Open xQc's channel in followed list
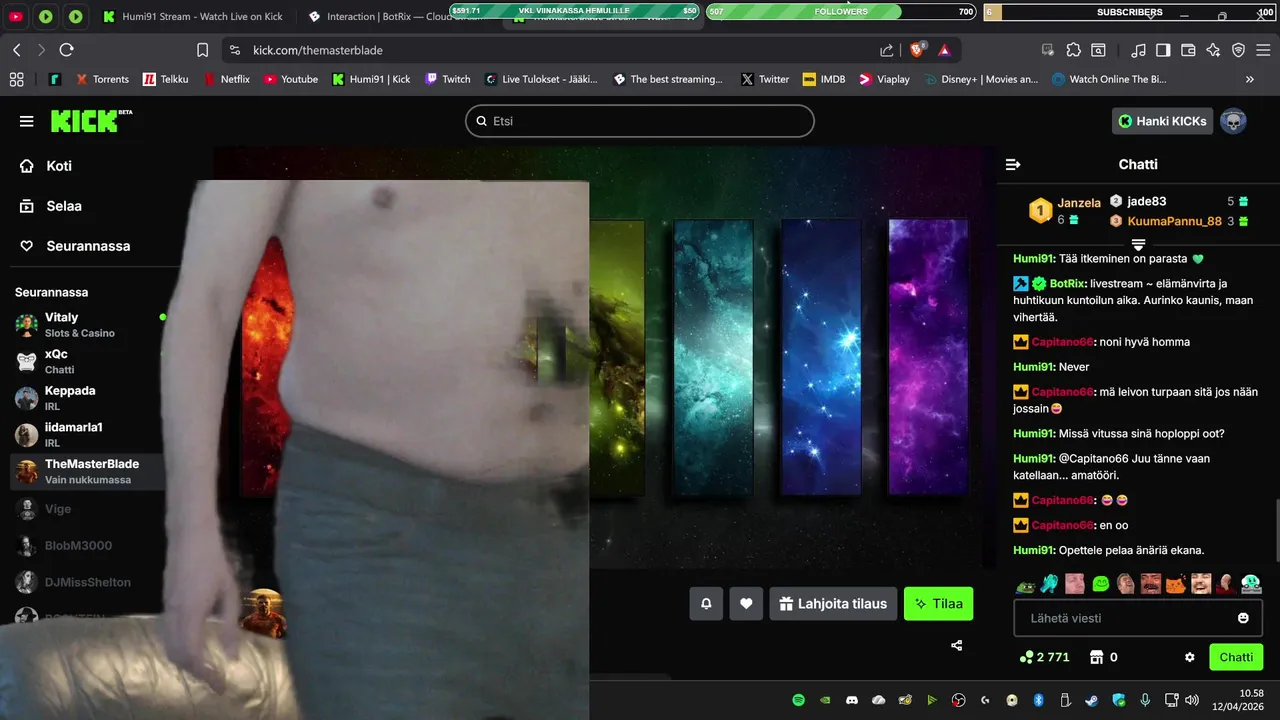 (x=88, y=361)
